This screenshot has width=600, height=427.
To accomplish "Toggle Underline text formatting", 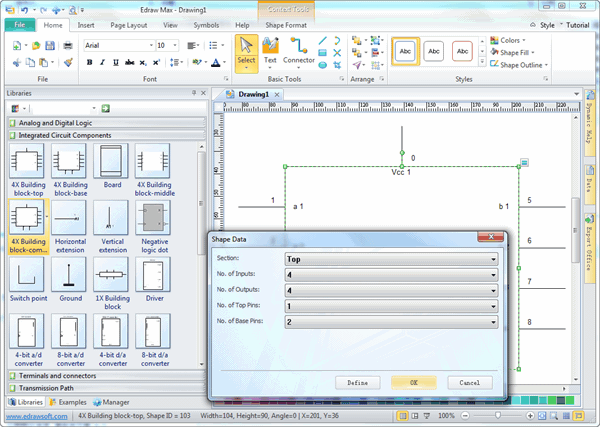I will (115, 62).
